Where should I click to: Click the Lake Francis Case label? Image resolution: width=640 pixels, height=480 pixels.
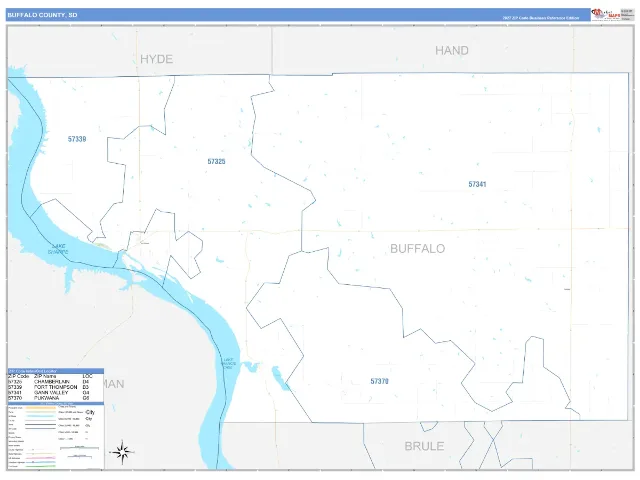[229, 363]
